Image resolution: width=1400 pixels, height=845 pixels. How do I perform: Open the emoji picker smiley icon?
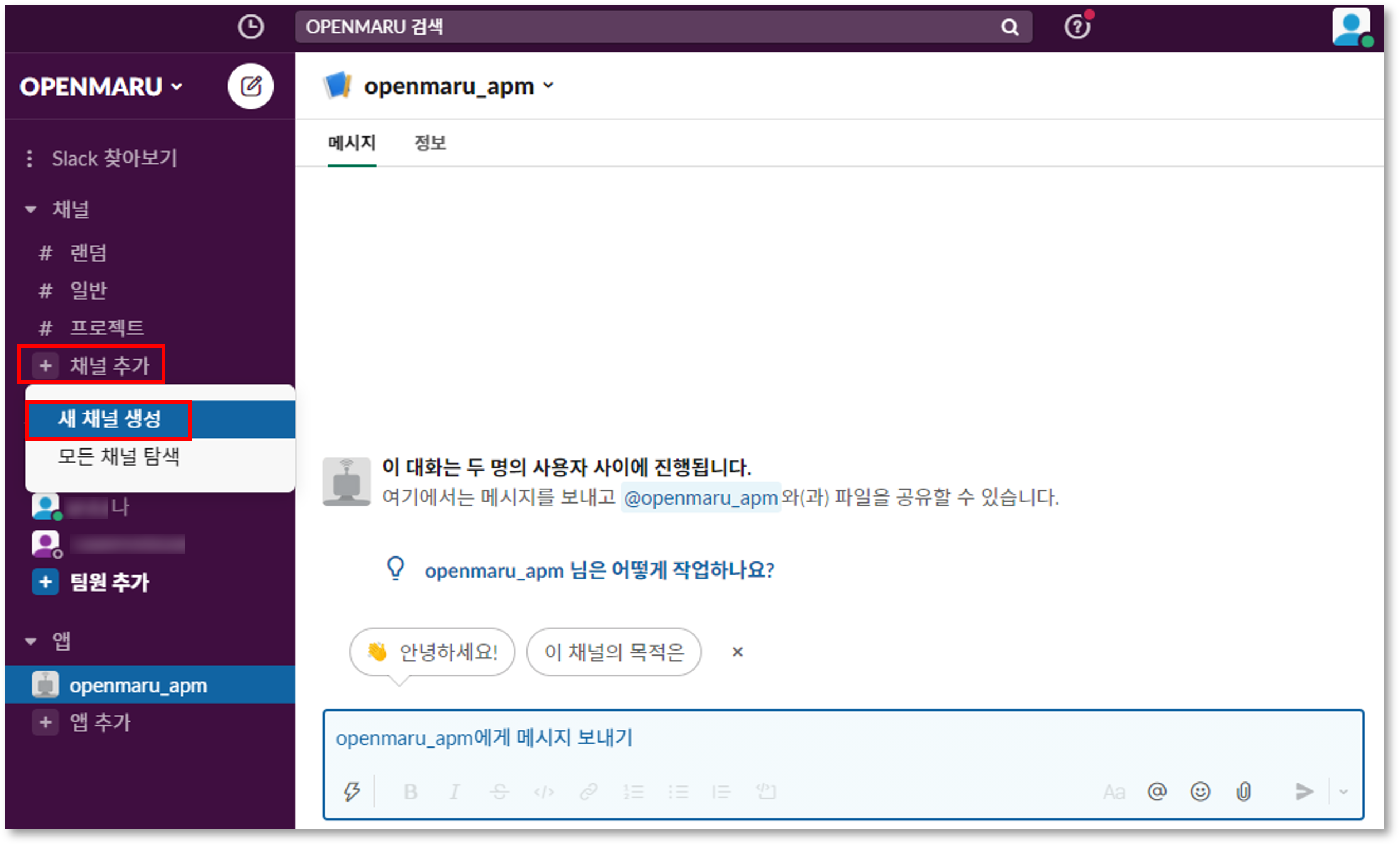(x=1200, y=791)
